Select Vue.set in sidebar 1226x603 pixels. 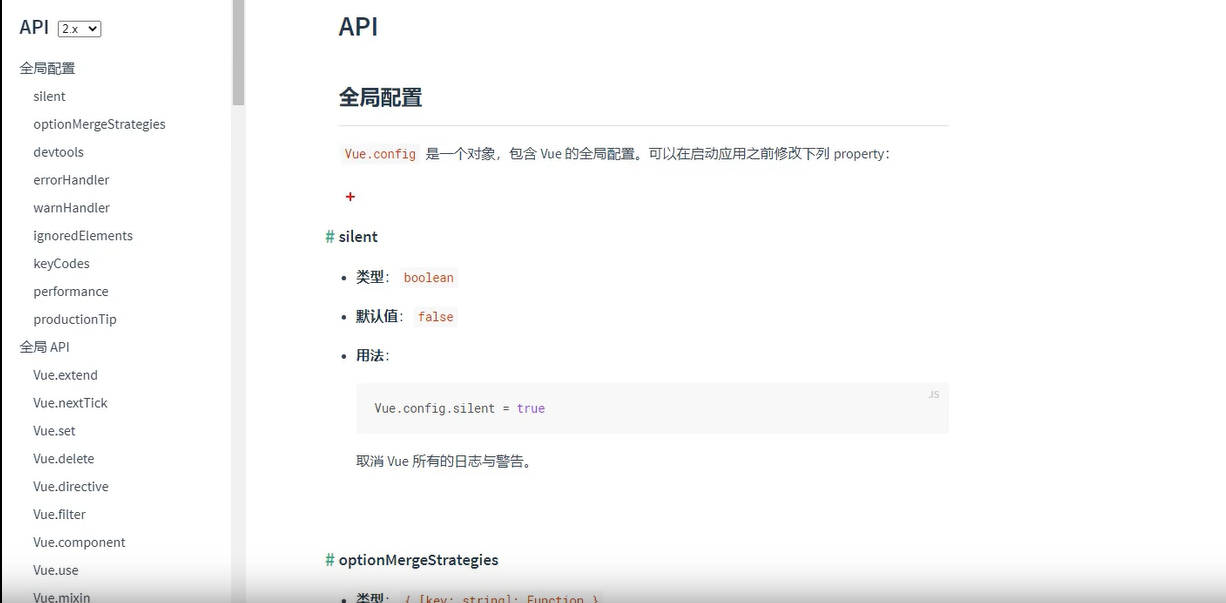(x=54, y=431)
